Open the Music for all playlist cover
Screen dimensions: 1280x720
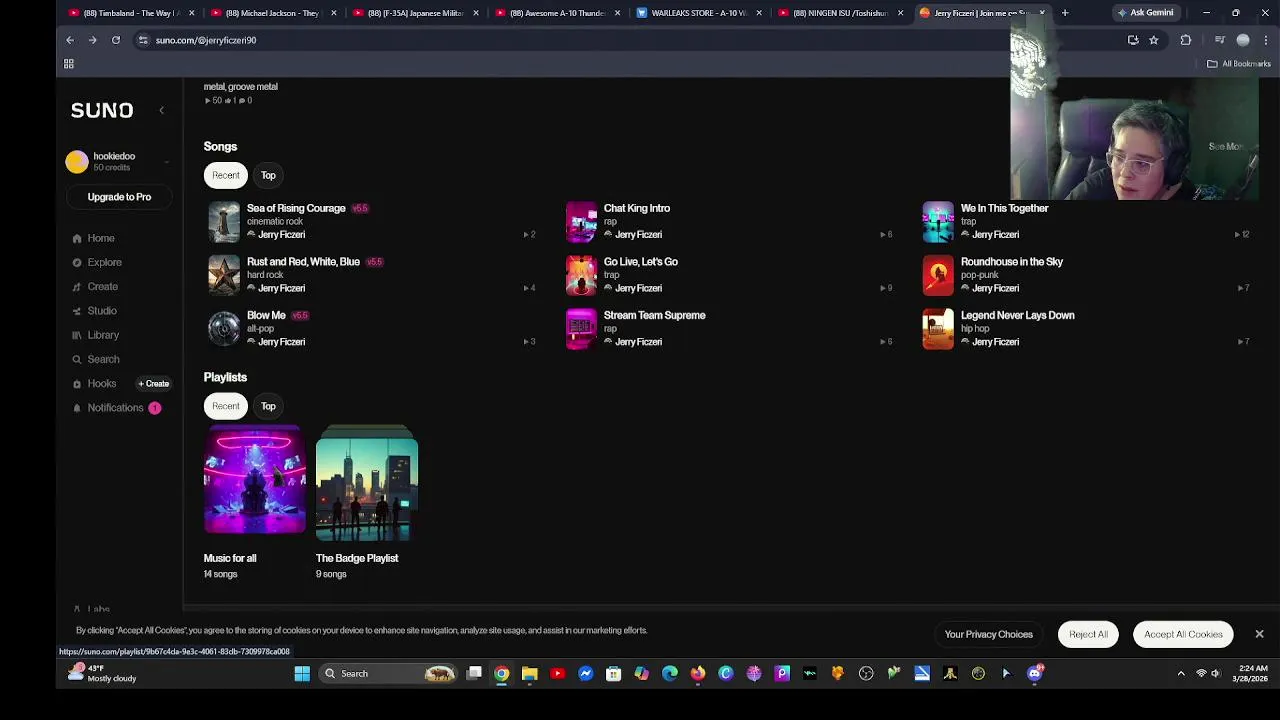254,480
